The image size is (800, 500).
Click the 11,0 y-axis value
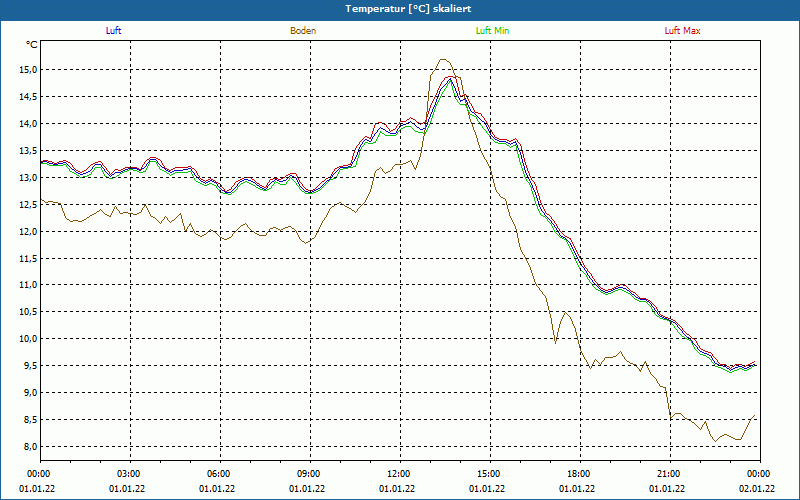coord(28,285)
